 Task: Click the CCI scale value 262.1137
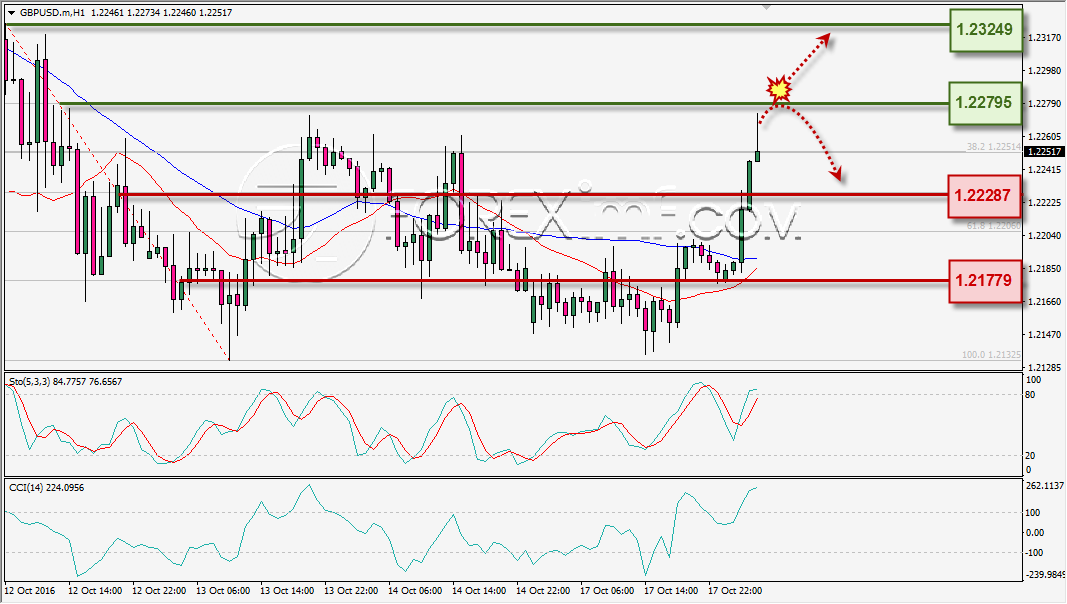click(x=1044, y=486)
